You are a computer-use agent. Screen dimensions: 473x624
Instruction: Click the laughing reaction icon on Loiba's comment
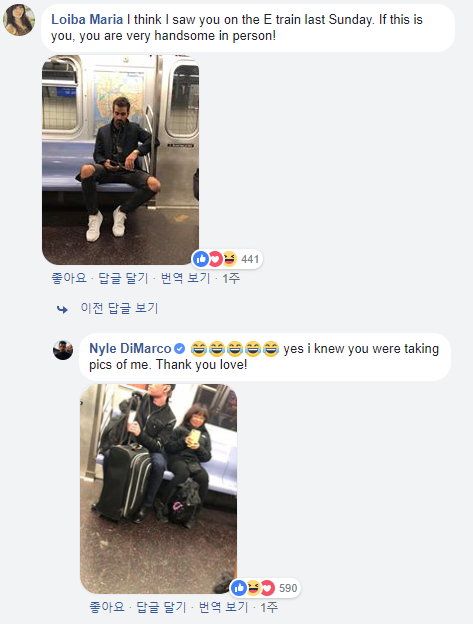(230, 259)
